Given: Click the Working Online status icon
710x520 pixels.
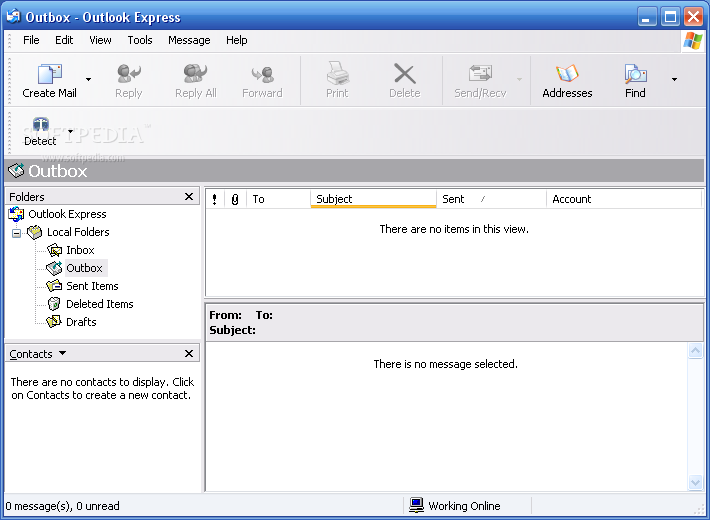Looking at the screenshot, I should click(416, 505).
